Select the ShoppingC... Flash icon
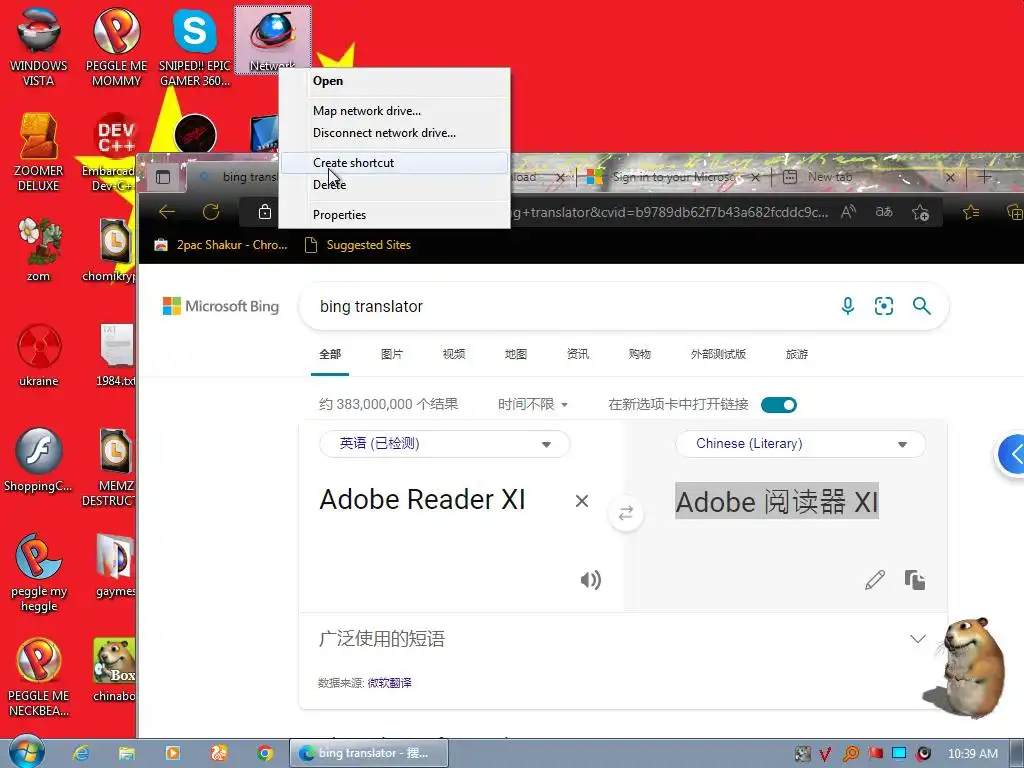Image resolution: width=1024 pixels, height=768 pixels. tap(39, 460)
